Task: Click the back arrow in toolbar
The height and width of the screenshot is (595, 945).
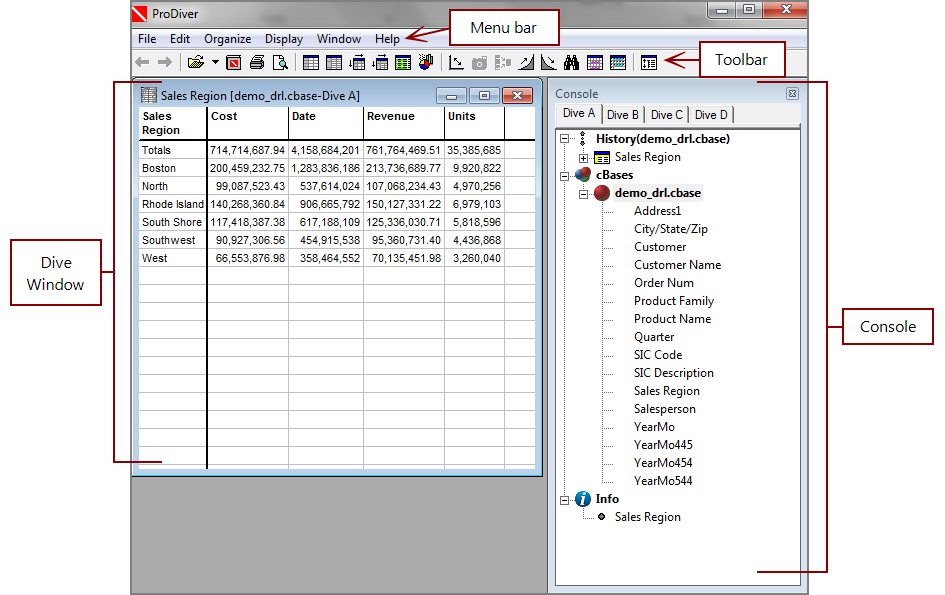Action: [142, 63]
